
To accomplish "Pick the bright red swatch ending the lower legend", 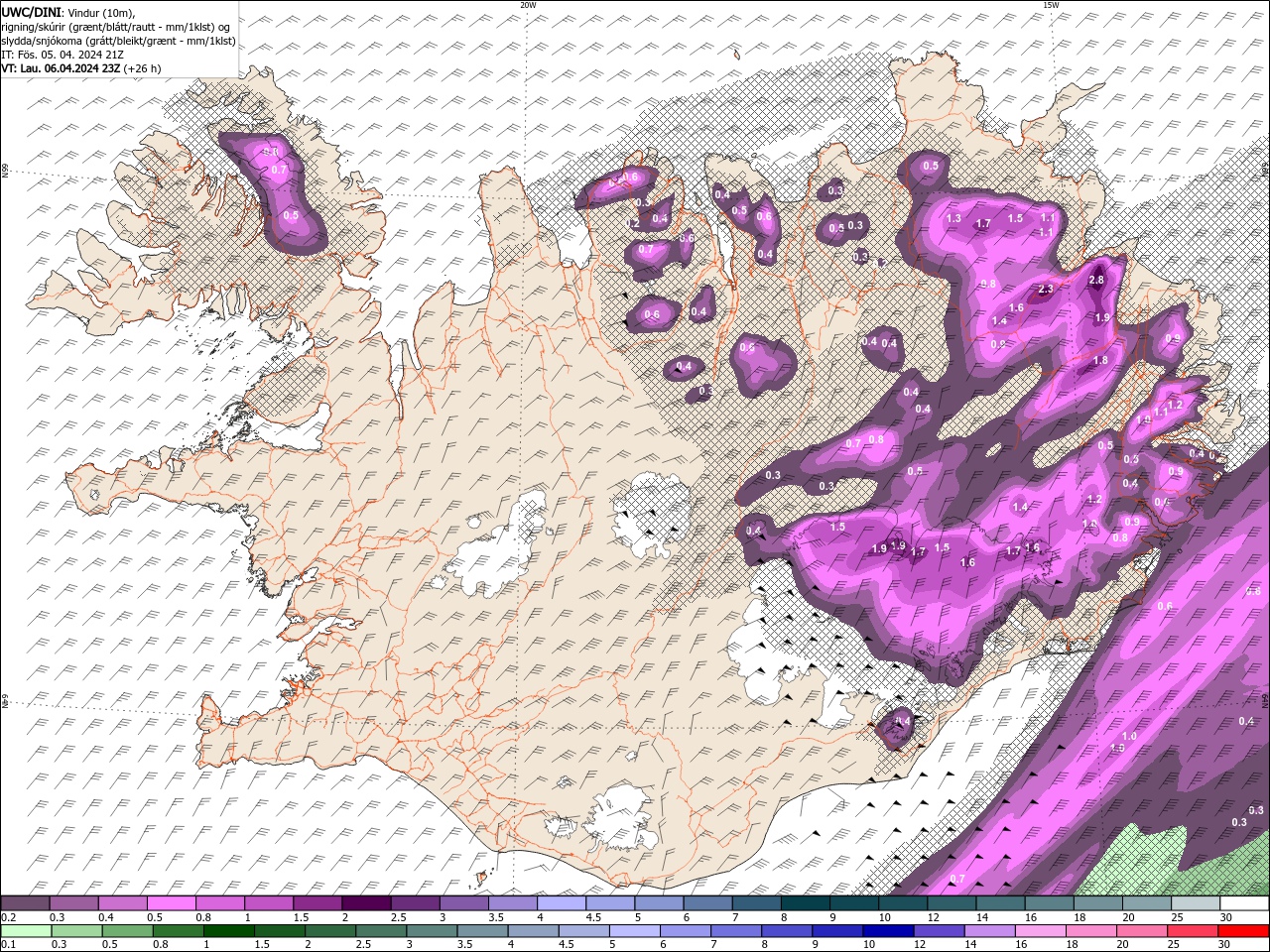I will pyautogui.click(x=1244, y=930).
